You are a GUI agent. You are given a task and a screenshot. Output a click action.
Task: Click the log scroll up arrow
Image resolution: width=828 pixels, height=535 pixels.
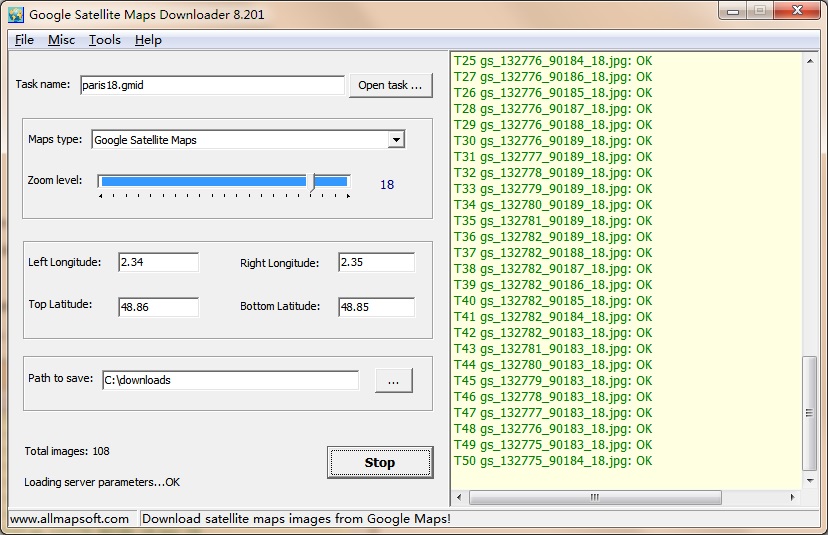[810, 61]
